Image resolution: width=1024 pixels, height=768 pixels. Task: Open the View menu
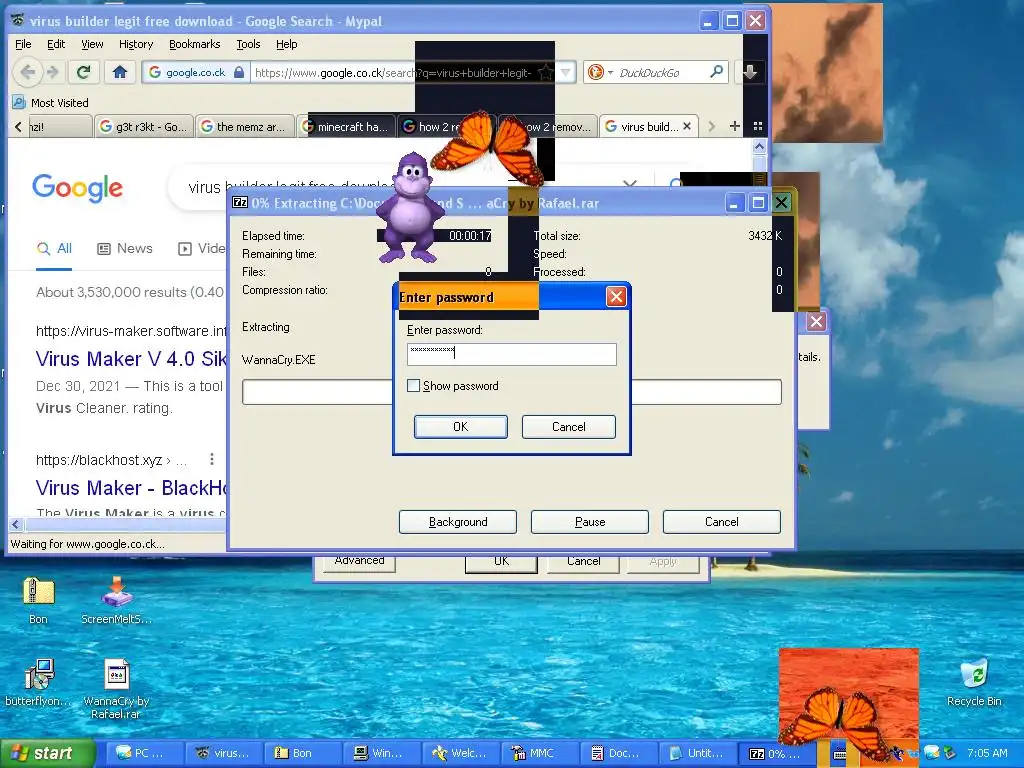coord(92,44)
